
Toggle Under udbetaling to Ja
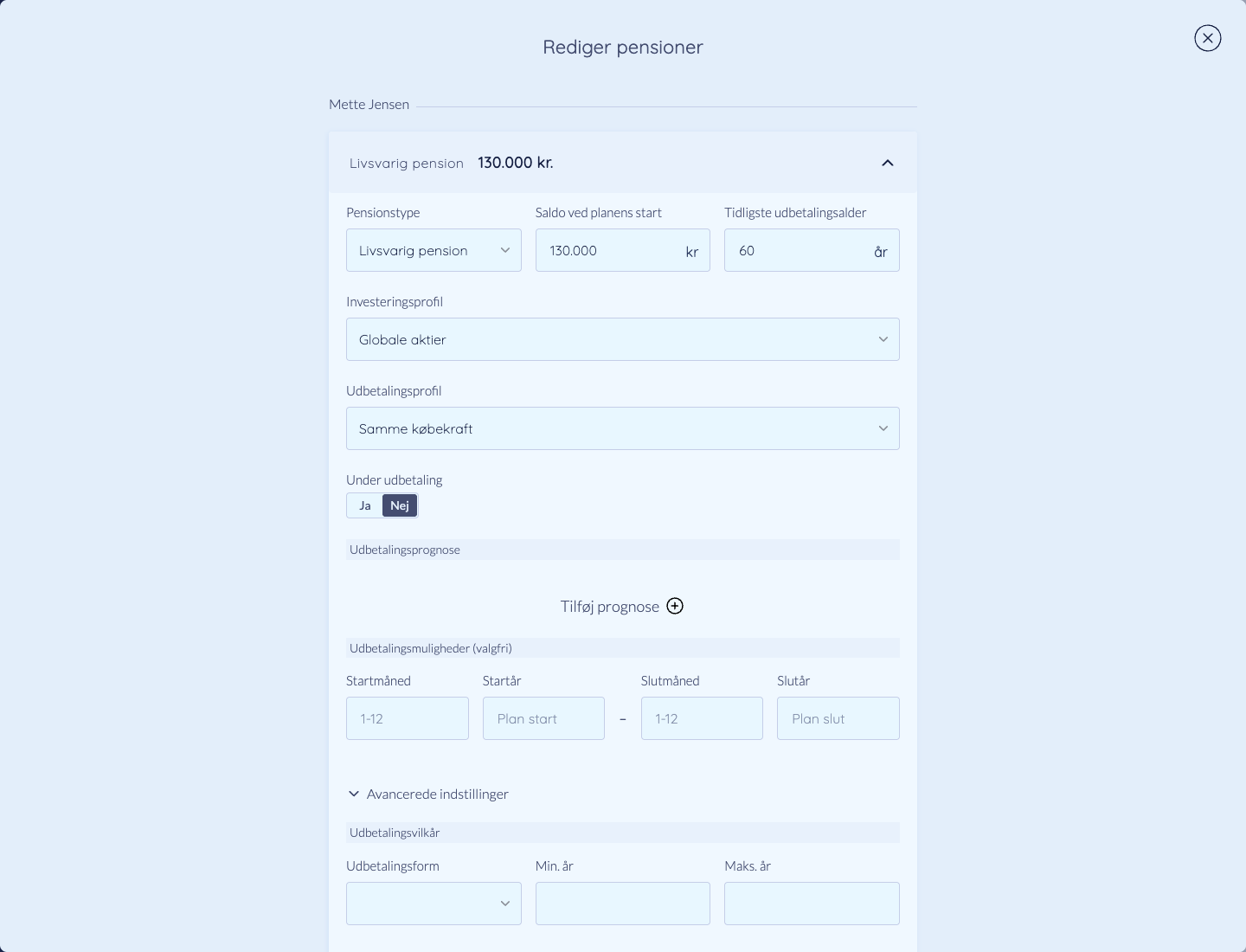pyautogui.click(x=365, y=505)
